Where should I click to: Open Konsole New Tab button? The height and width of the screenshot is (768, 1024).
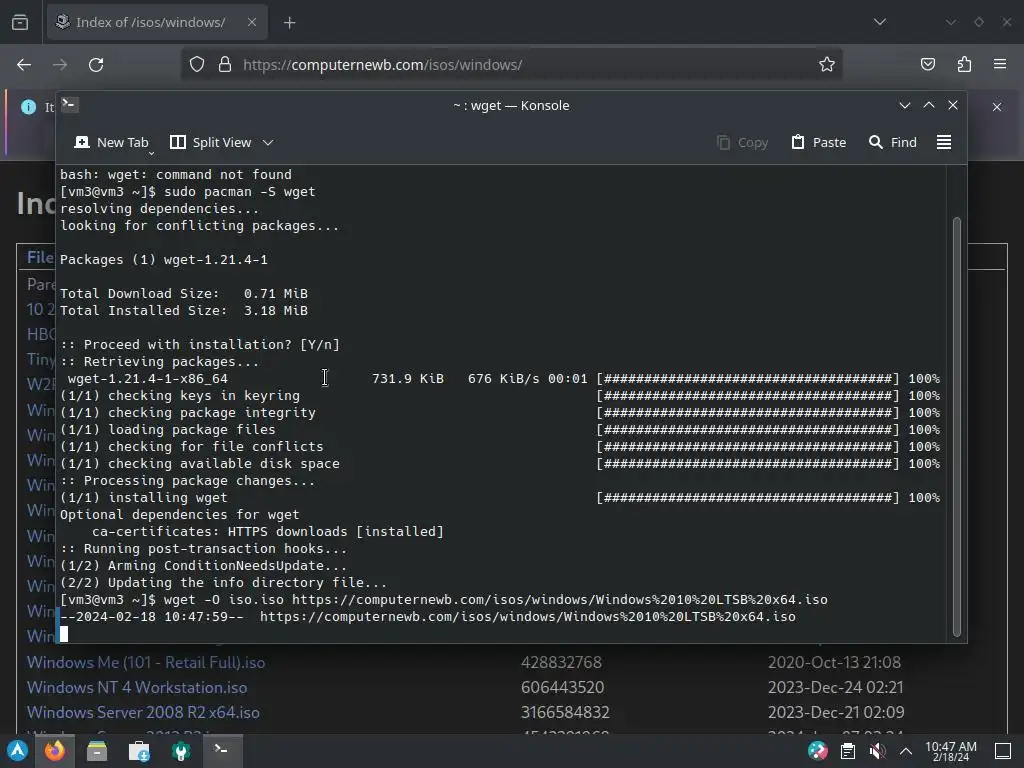tap(112, 142)
